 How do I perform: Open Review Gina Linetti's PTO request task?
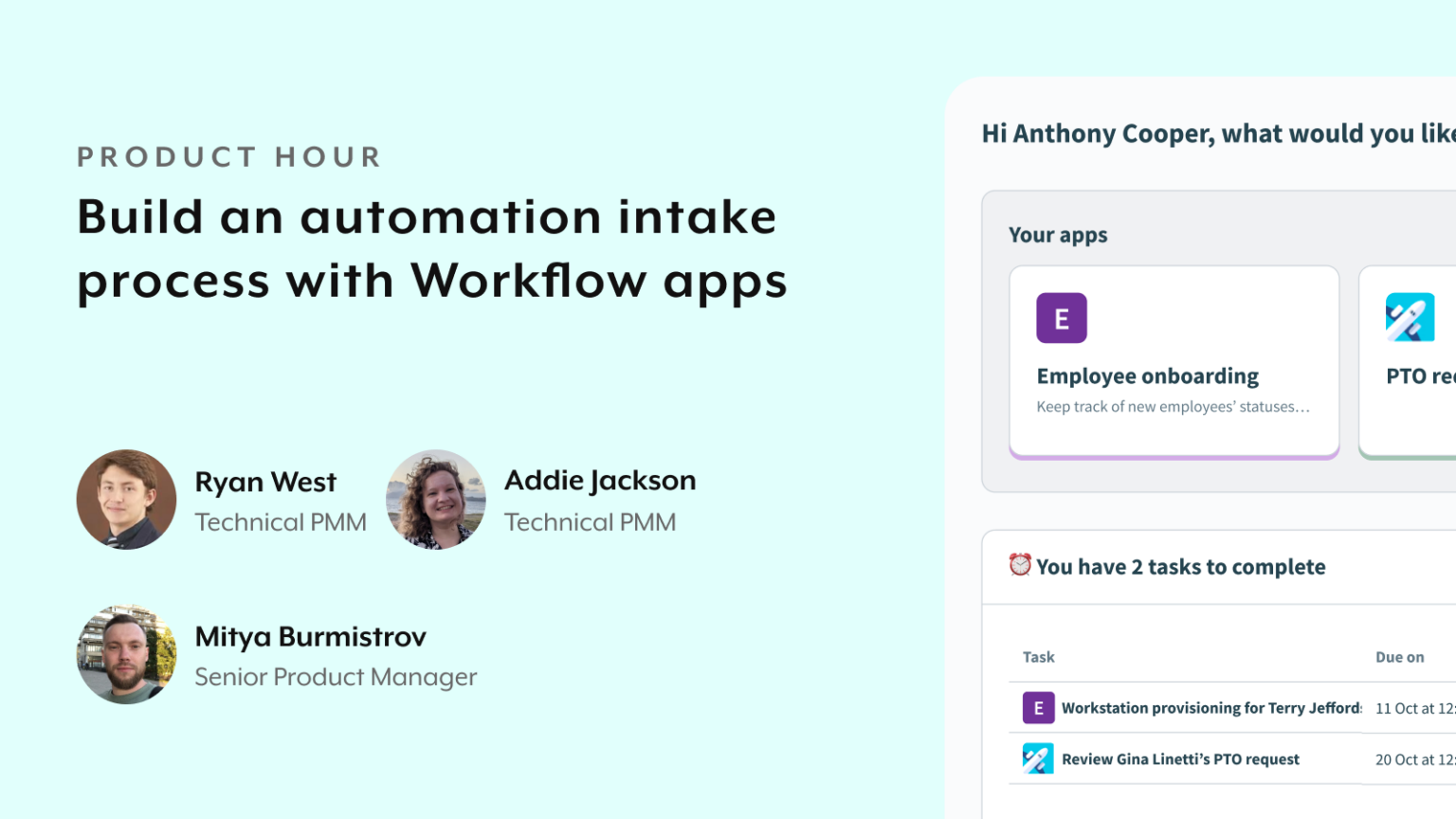(x=1181, y=758)
